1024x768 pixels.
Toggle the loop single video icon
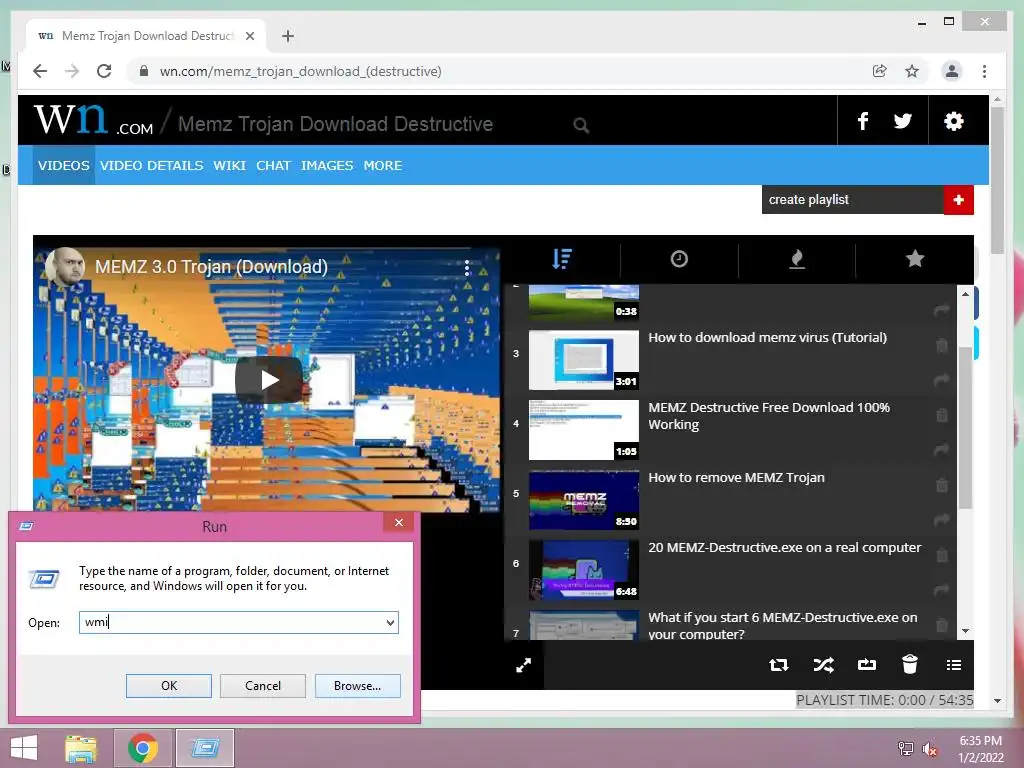(867, 665)
